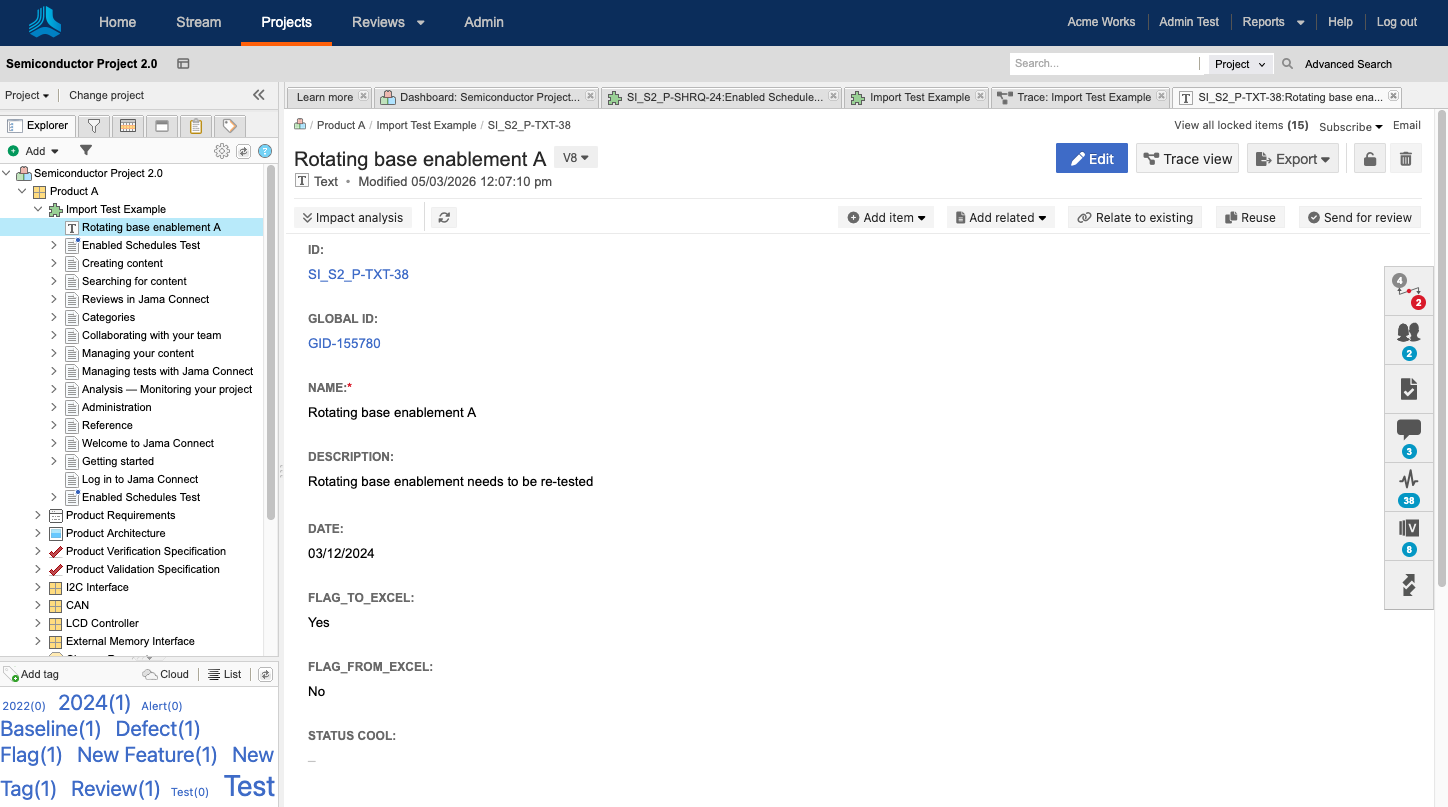Click into the Search input field
This screenshot has height=807, width=1448.
pos(1103,64)
